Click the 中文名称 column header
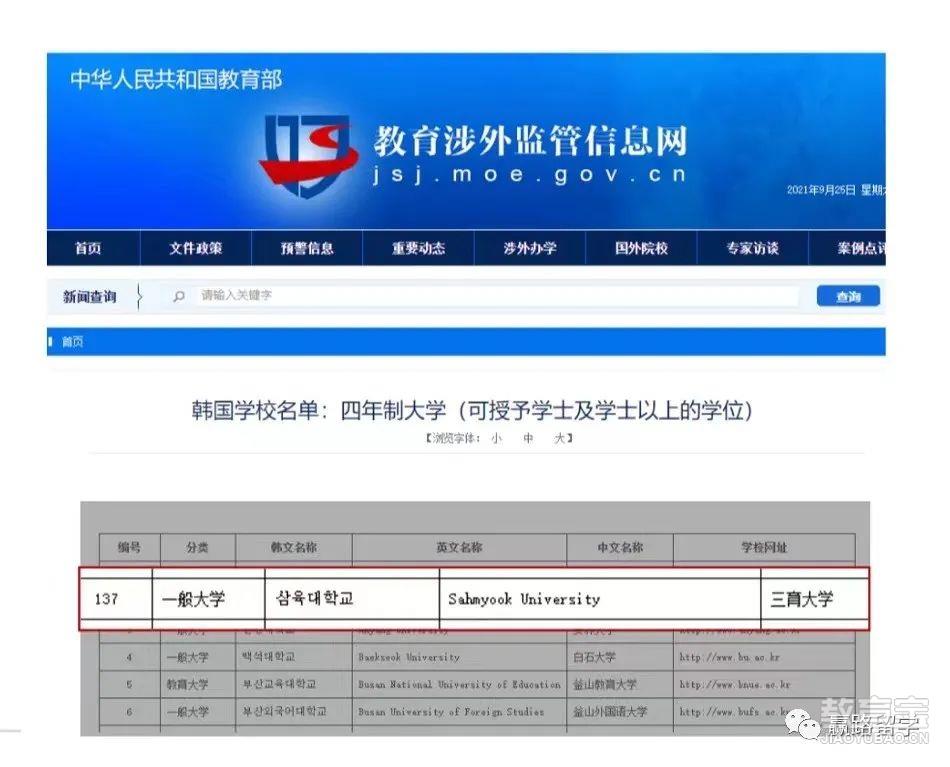The width and height of the screenshot is (950, 767). pyautogui.click(x=620, y=548)
